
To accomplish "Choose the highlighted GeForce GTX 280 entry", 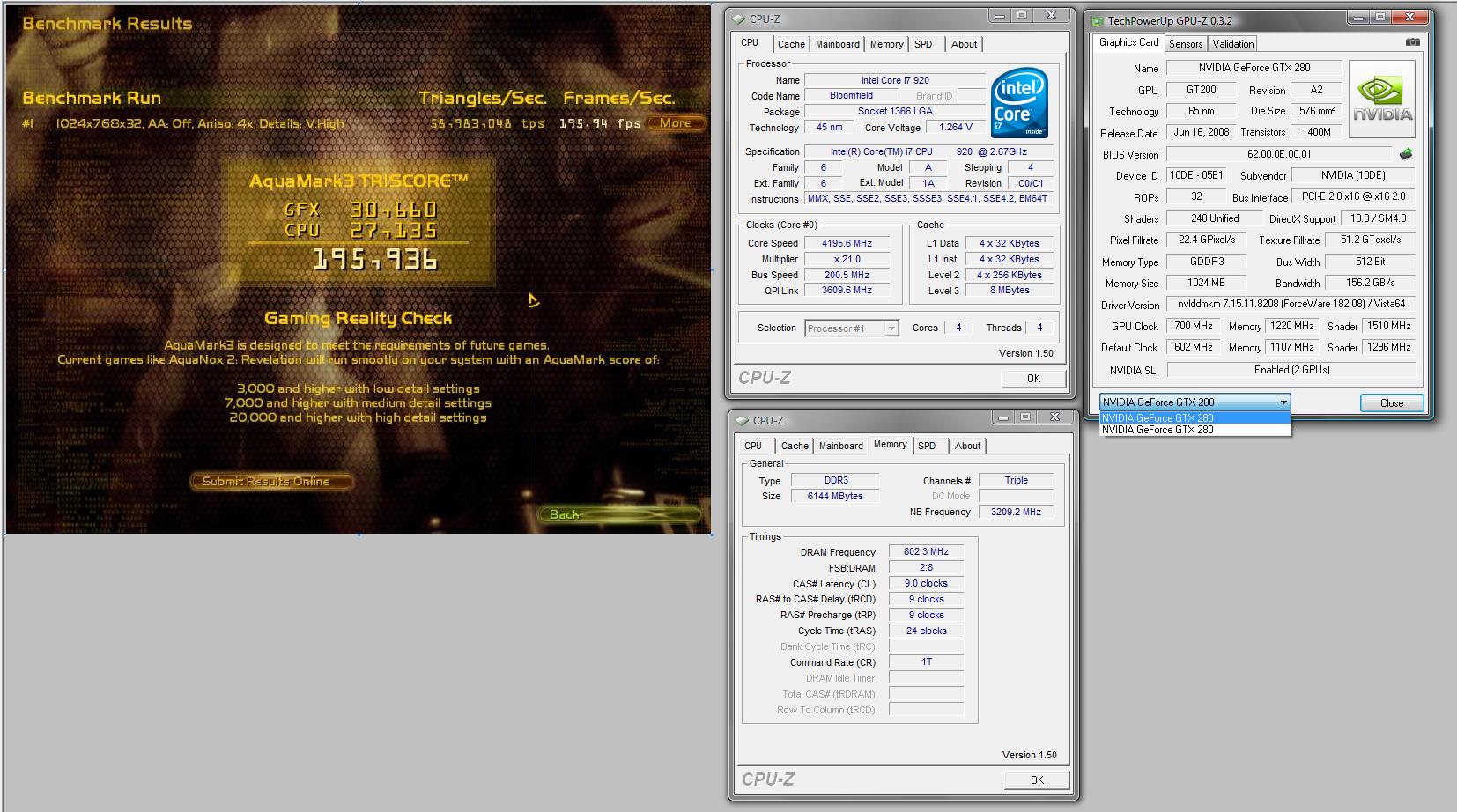I will (1195, 418).
